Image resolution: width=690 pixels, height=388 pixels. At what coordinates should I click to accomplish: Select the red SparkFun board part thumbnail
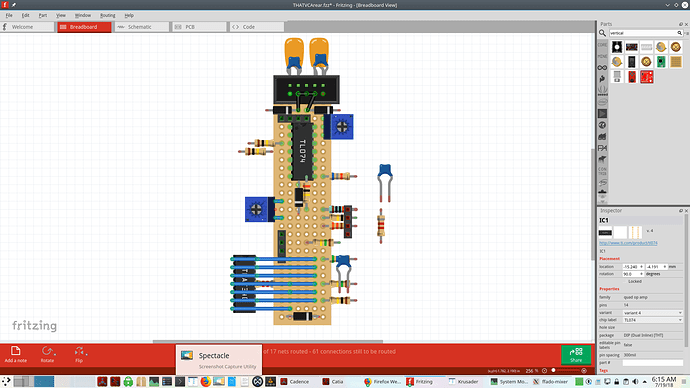coord(646,77)
